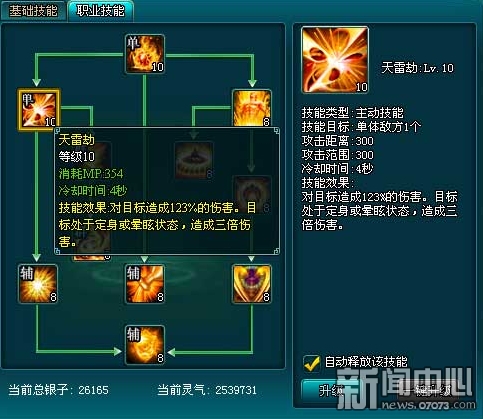Click the 自动释放该技能 label text
The image size is (483, 419).
tap(366, 362)
